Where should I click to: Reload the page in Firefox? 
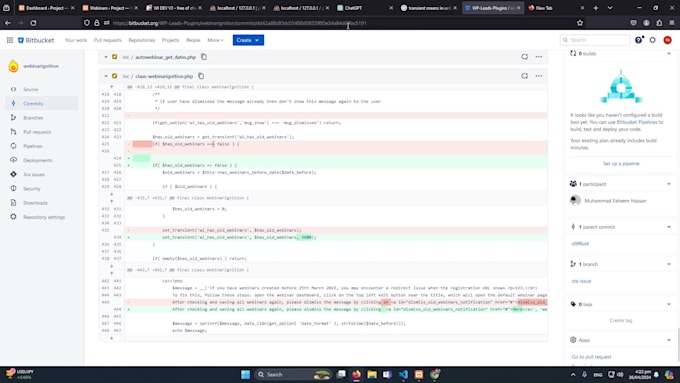coord(33,23)
